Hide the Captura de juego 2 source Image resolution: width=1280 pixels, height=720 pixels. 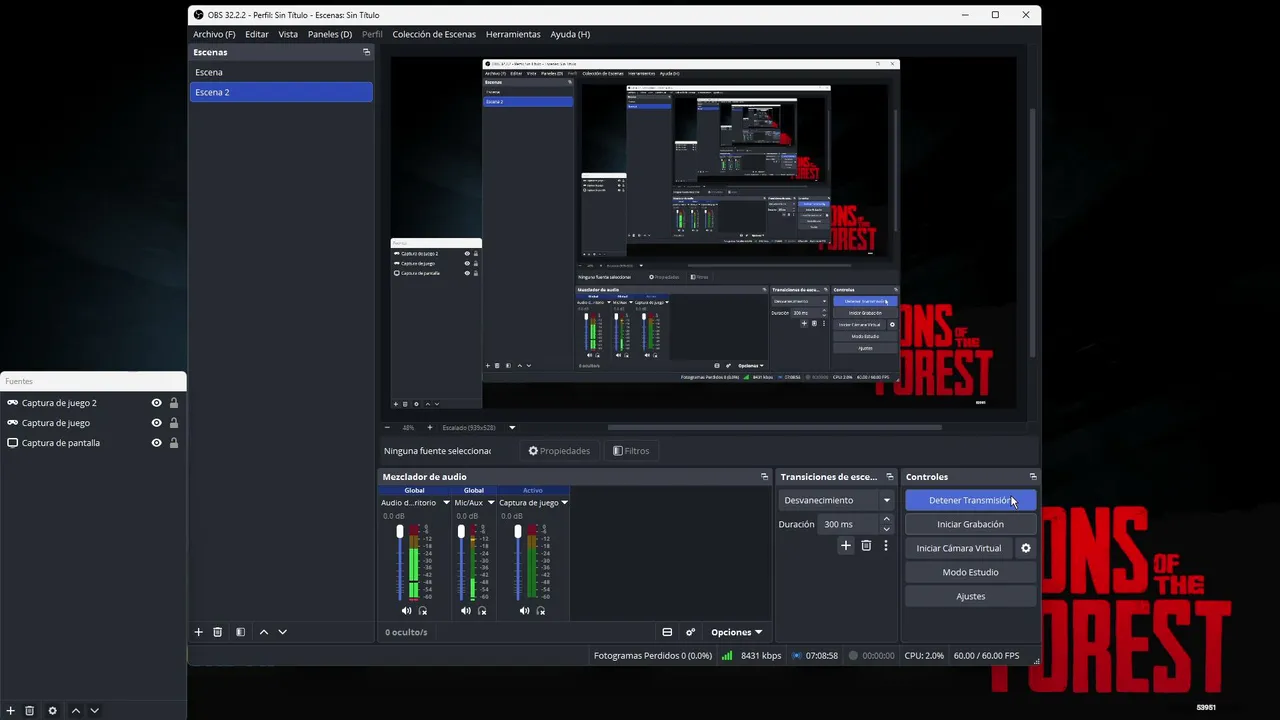[x=156, y=403]
